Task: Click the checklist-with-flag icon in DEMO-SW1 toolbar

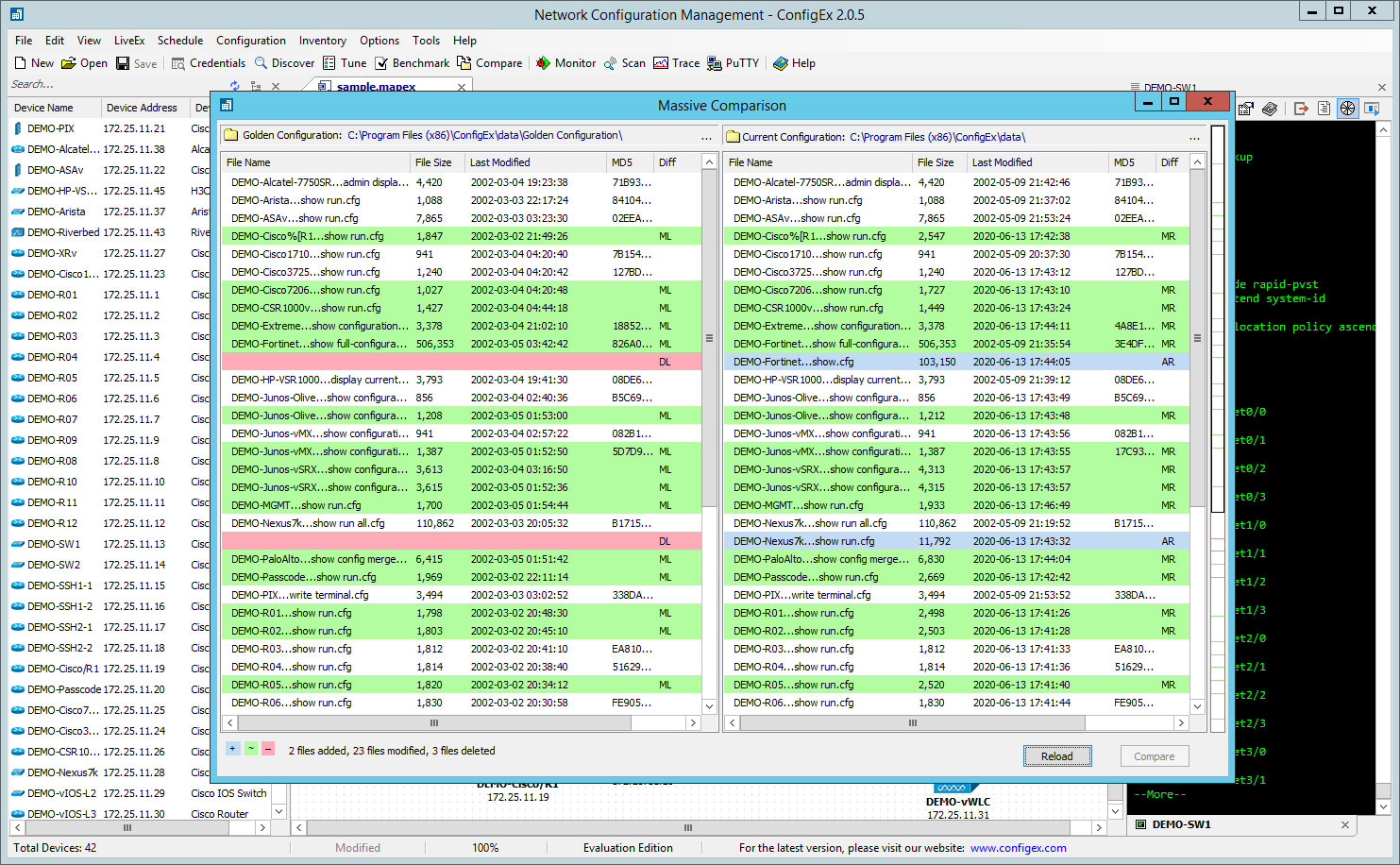Action: (x=1245, y=109)
